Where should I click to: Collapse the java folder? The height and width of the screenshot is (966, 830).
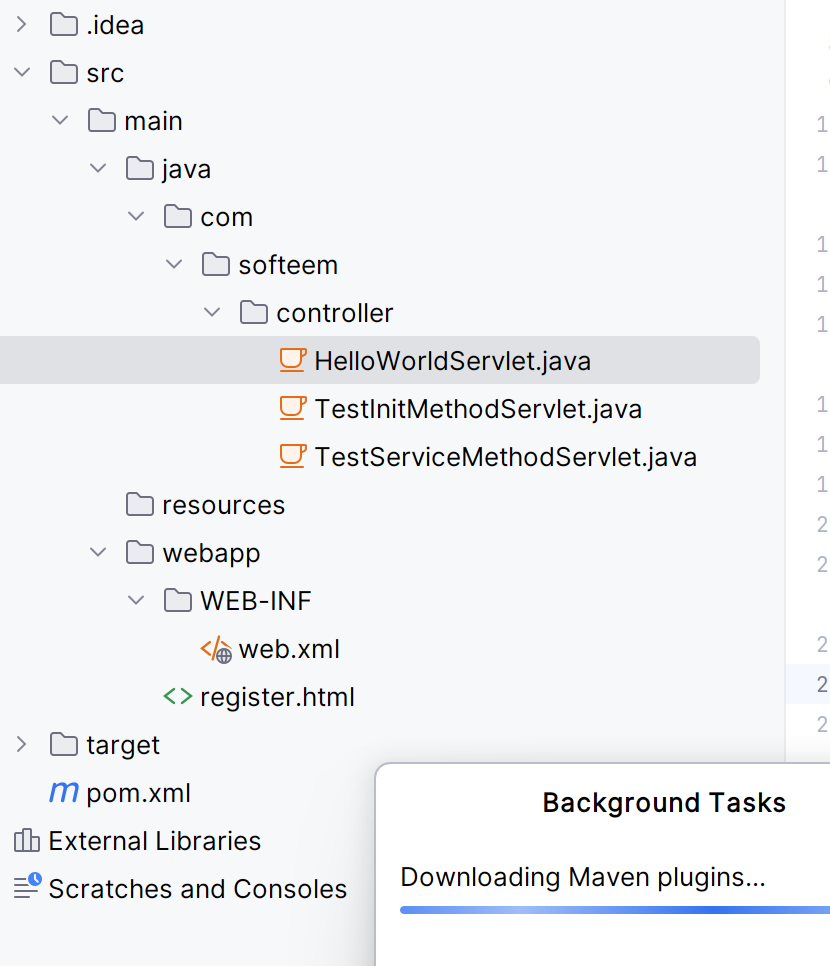pyautogui.click(x=98, y=168)
